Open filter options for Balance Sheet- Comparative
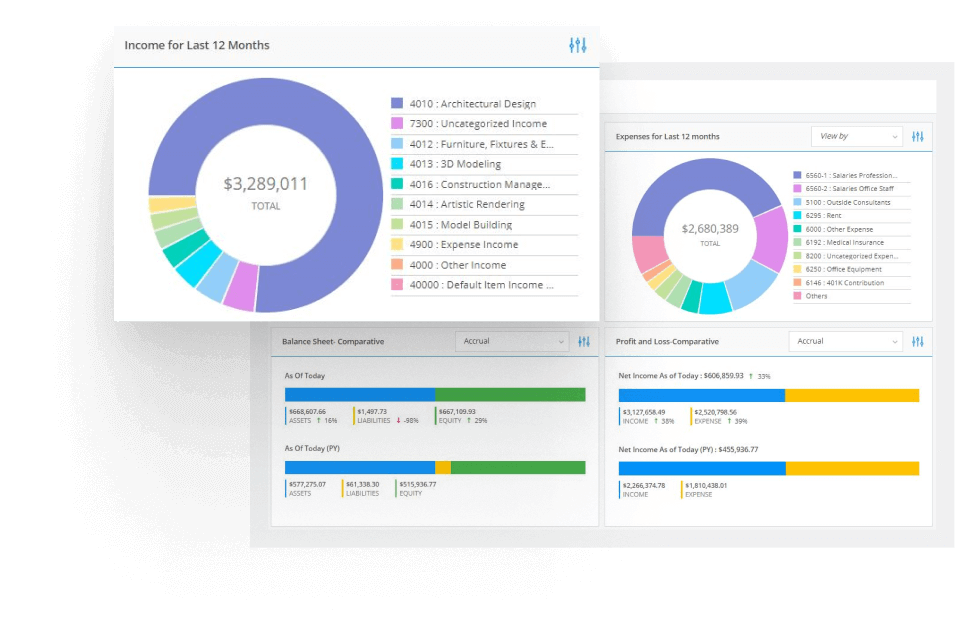The image size is (955, 643). 584,341
